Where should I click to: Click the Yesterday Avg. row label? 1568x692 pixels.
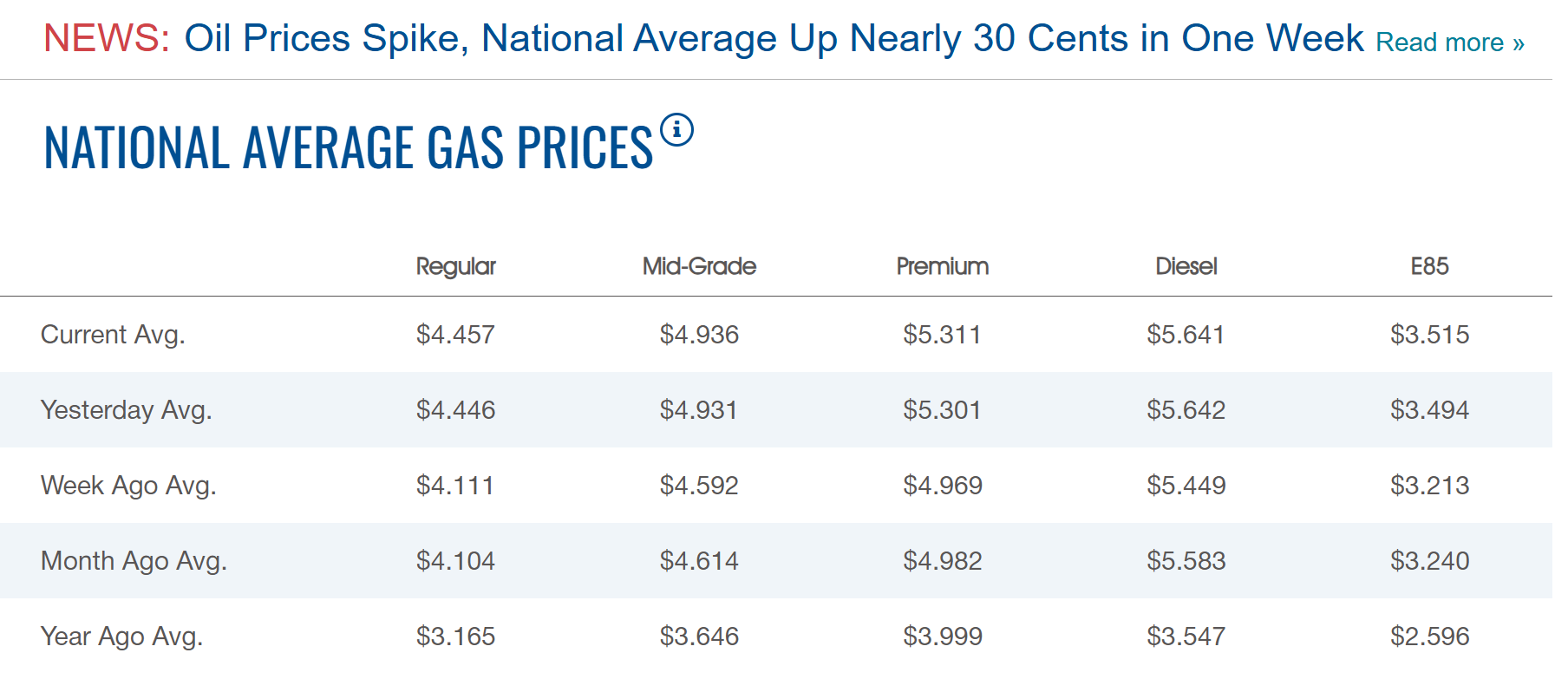coord(127,410)
